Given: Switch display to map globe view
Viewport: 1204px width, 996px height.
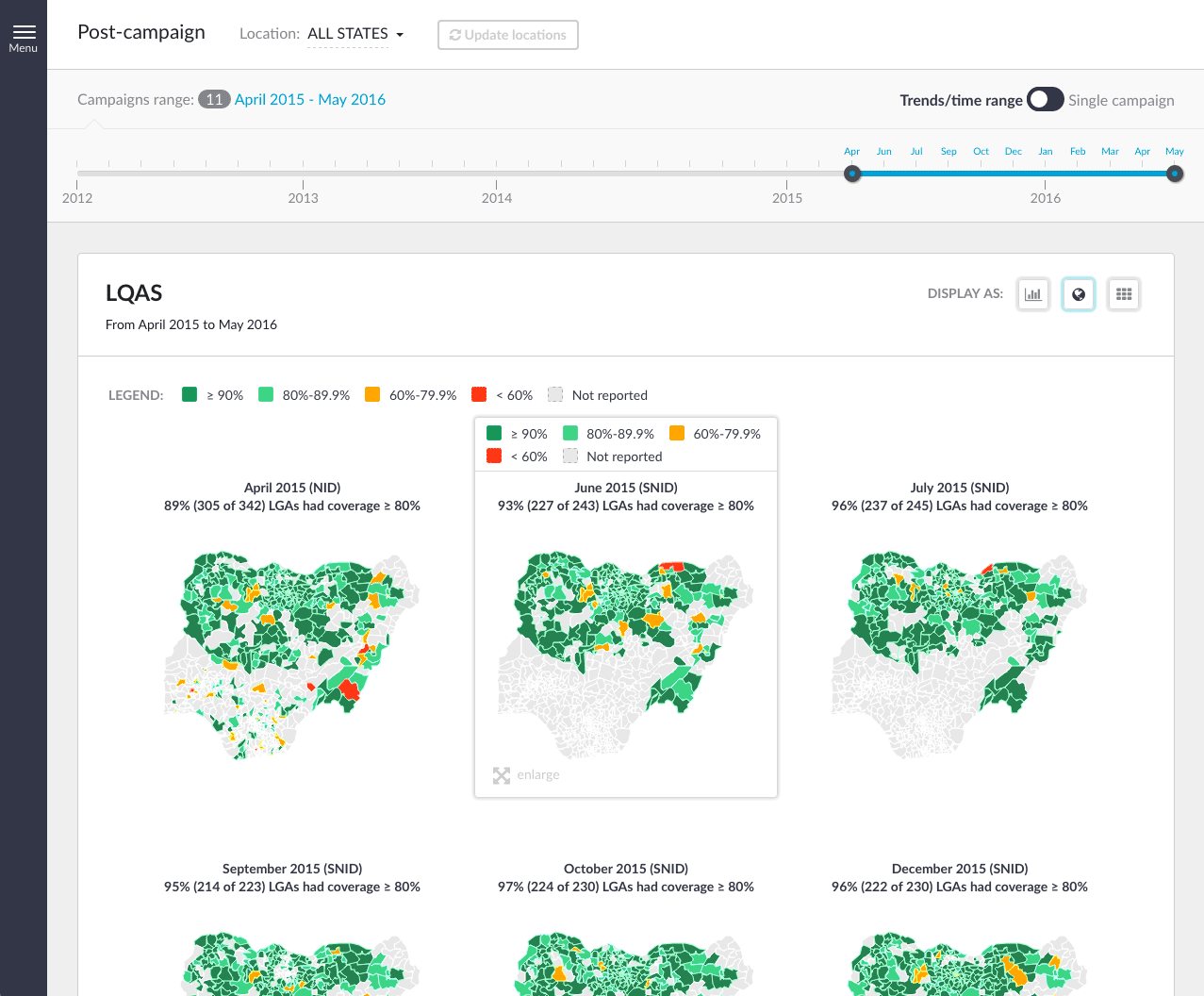Looking at the screenshot, I should (1079, 294).
